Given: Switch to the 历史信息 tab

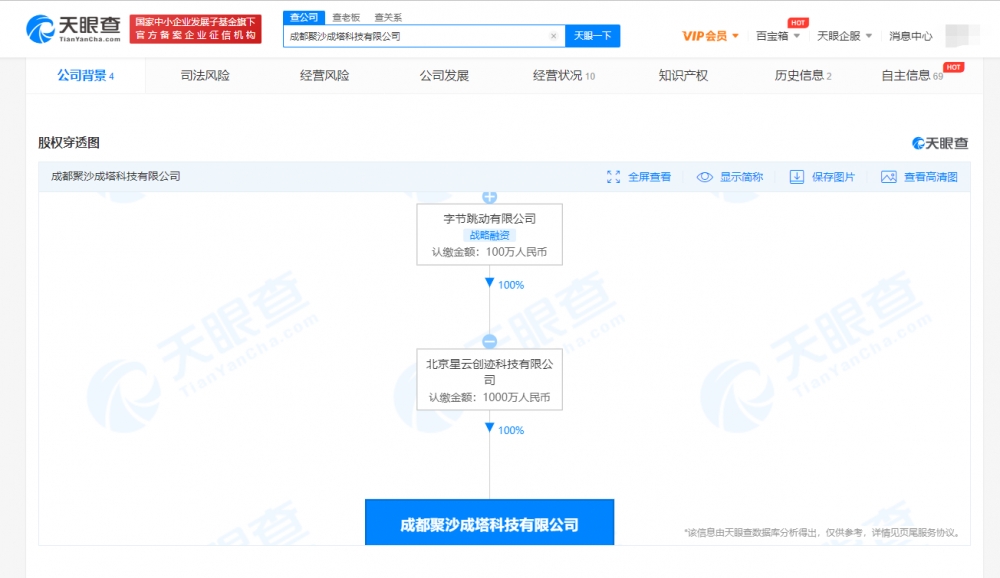Looking at the screenshot, I should tap(803, 75).
